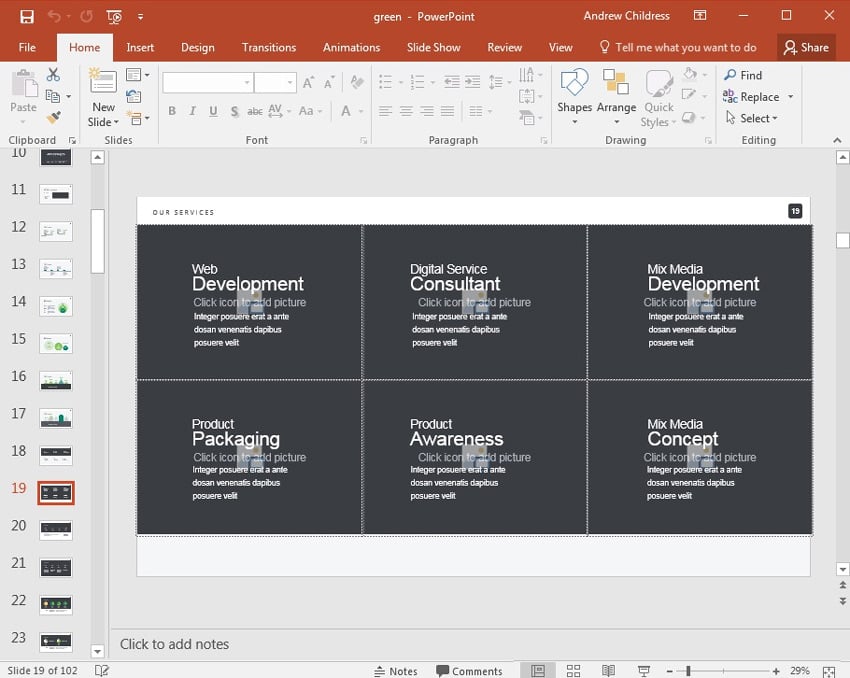Open the Select dropdown in Editing group
The width and height of the screenshot is (850, 678).
pos(758,118)
